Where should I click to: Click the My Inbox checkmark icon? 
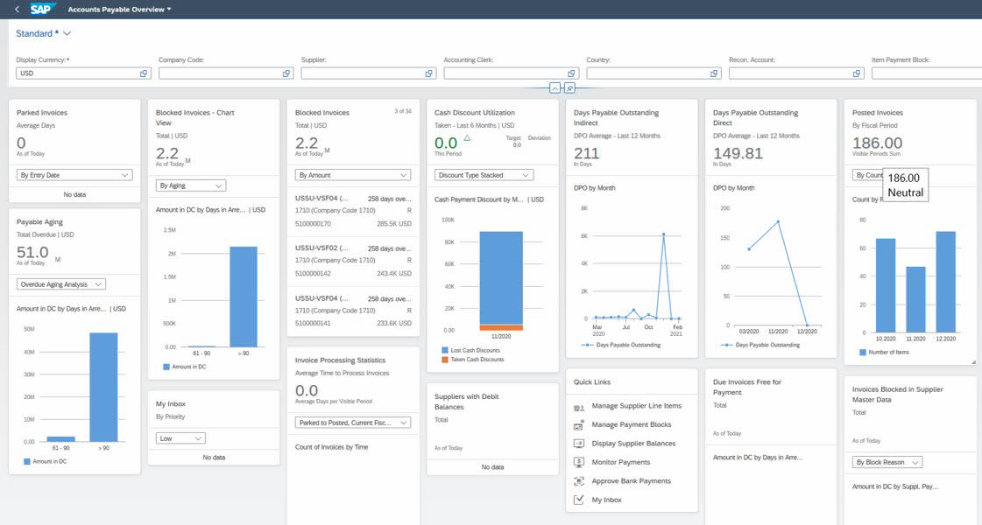580,499
